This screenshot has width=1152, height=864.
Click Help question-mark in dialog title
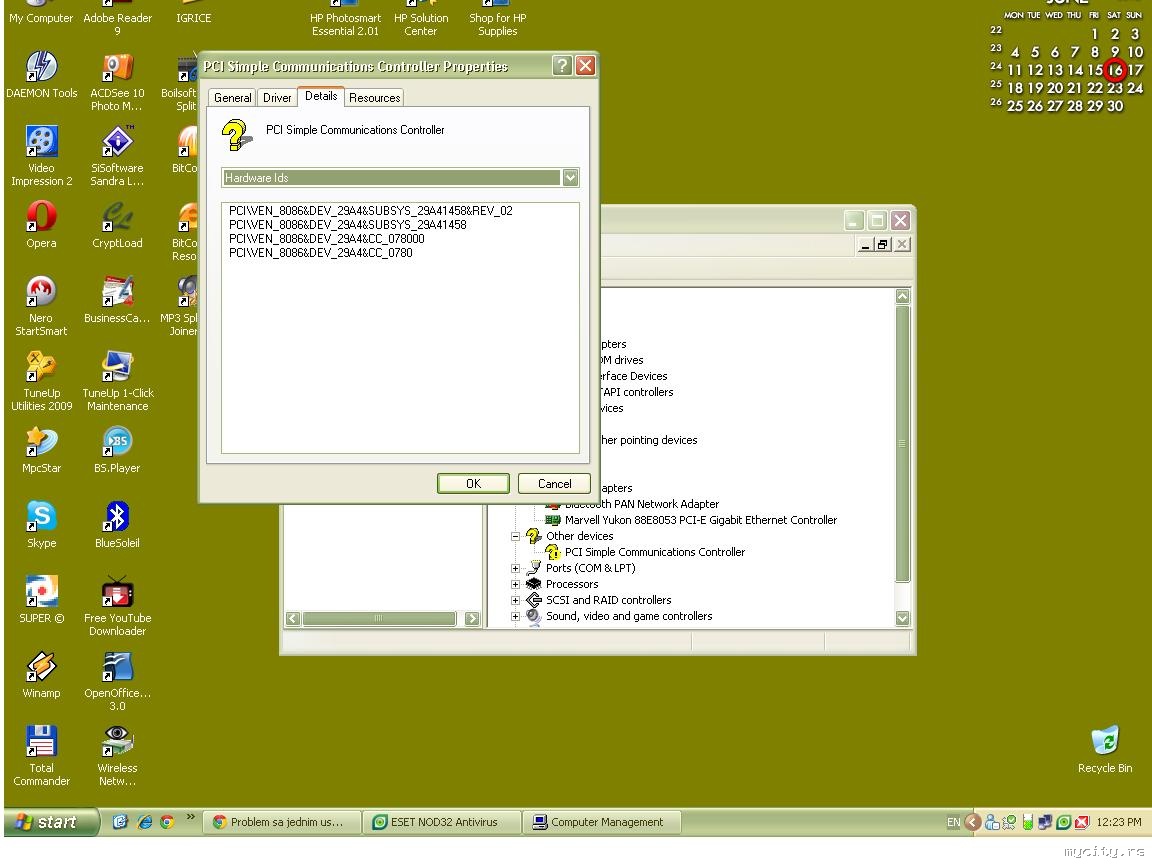(562, 66)
